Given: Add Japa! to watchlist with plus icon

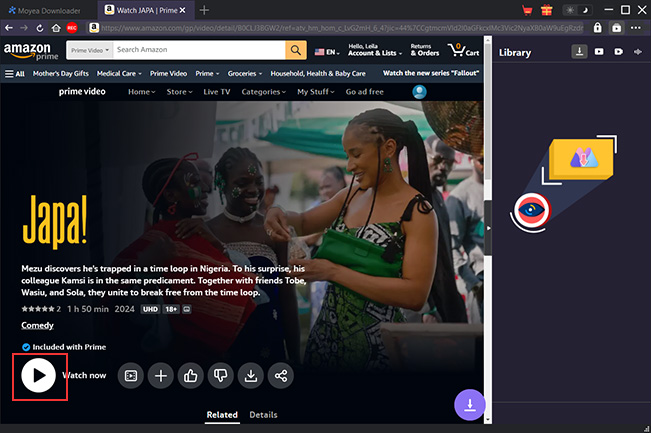Looking at the screenshot, I should click(x=160, y=376).
